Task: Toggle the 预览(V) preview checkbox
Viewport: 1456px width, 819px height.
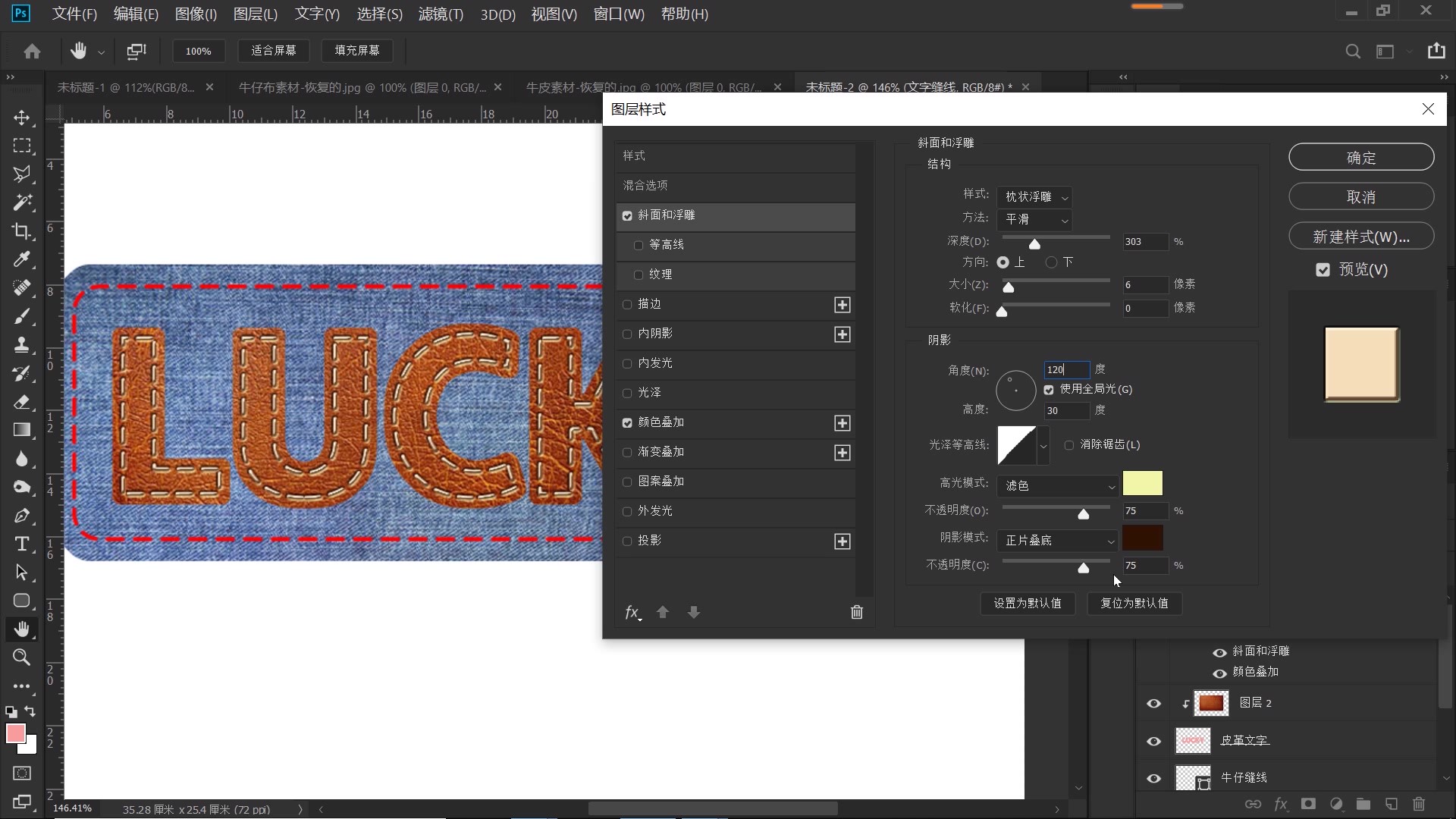Action: click(1323, 270)
